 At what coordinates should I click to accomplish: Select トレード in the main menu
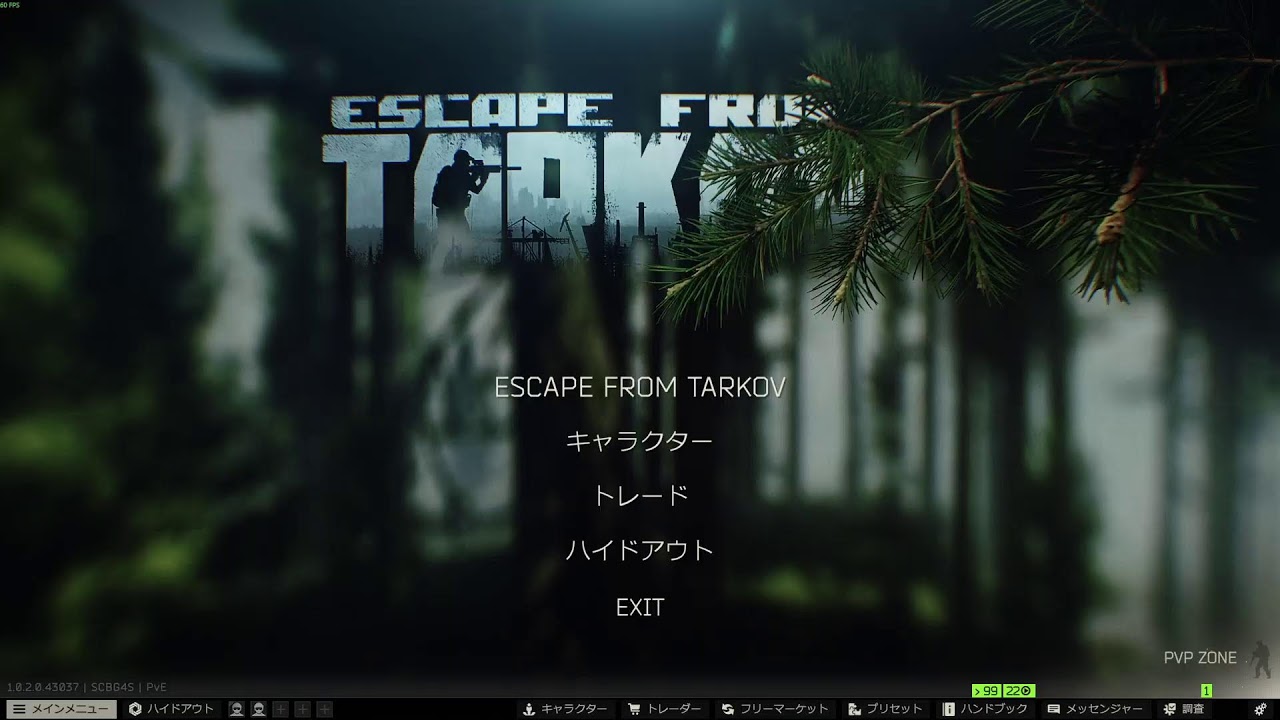[640, 496]
